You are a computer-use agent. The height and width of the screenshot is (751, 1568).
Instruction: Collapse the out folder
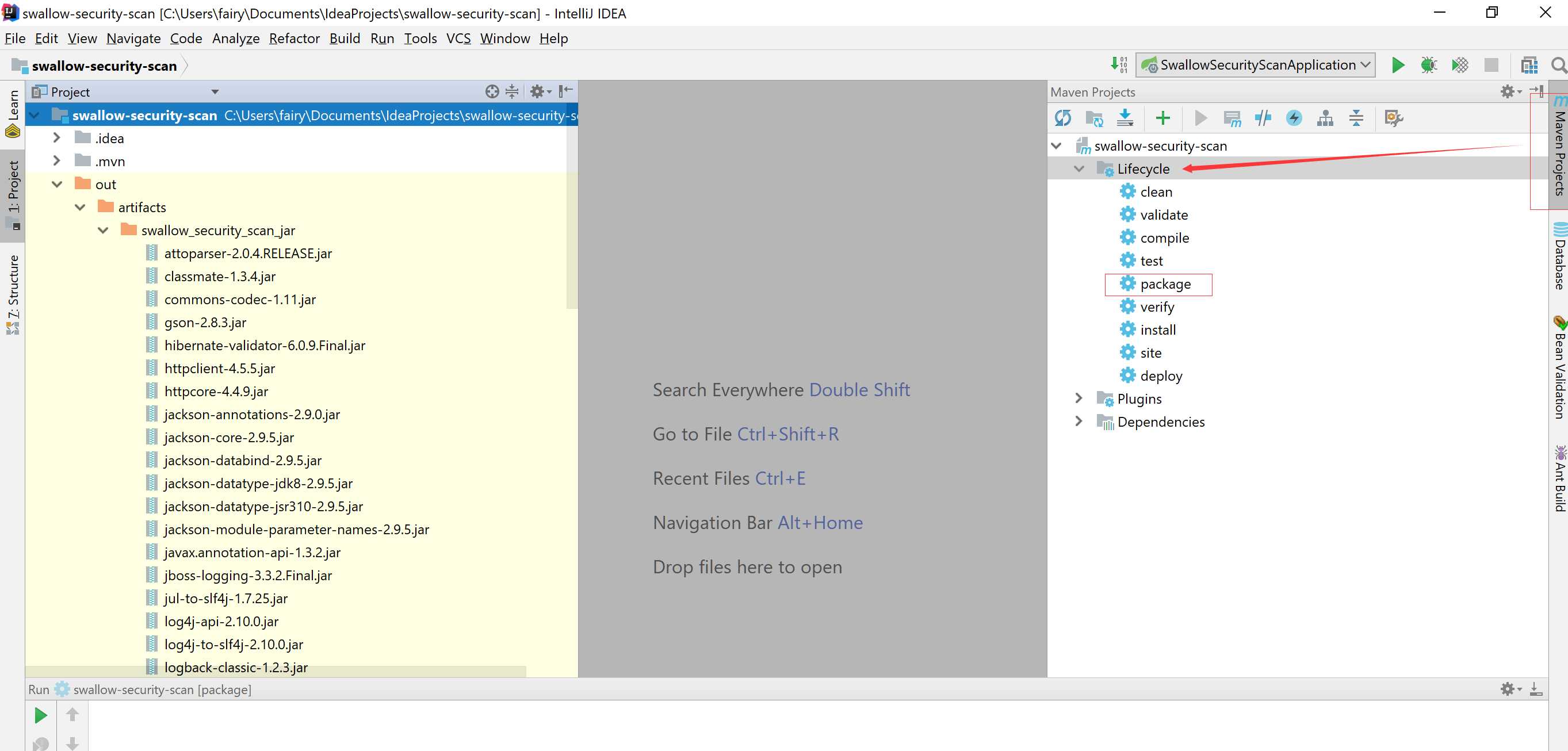pos(56,185)
